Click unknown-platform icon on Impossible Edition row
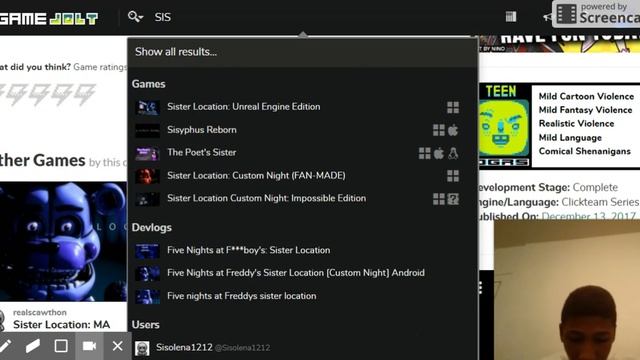 (x=453, y=199)
